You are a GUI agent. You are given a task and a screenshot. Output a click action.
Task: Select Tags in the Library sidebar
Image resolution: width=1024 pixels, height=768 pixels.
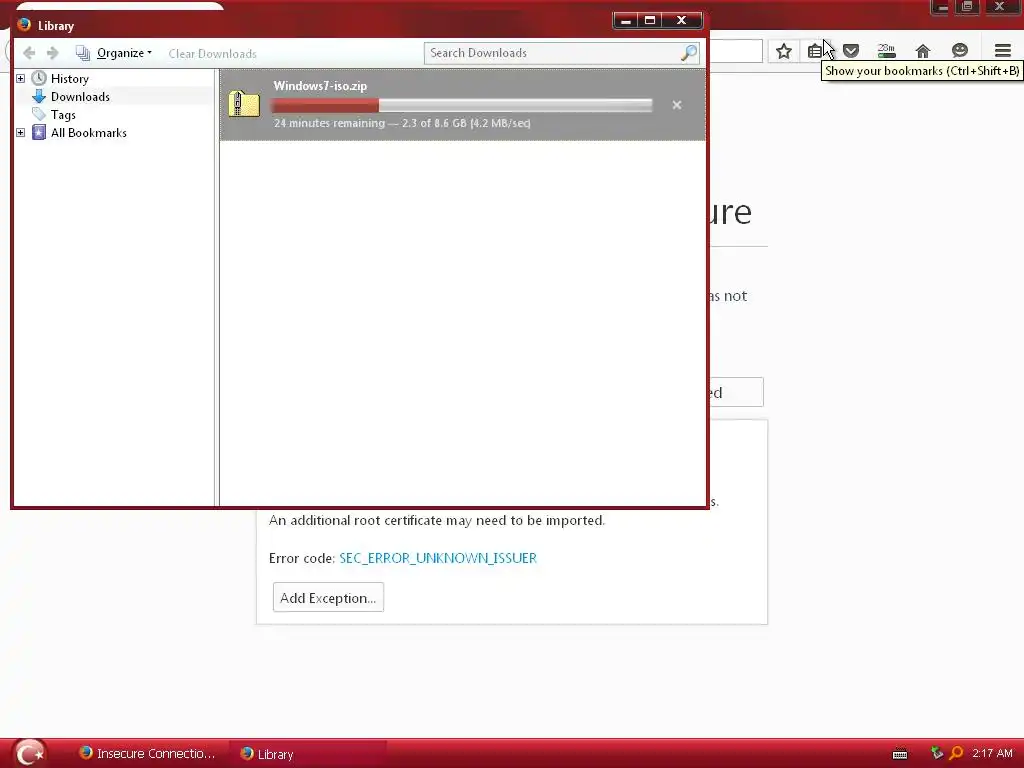pyautogui.click(x=63, y=115)
